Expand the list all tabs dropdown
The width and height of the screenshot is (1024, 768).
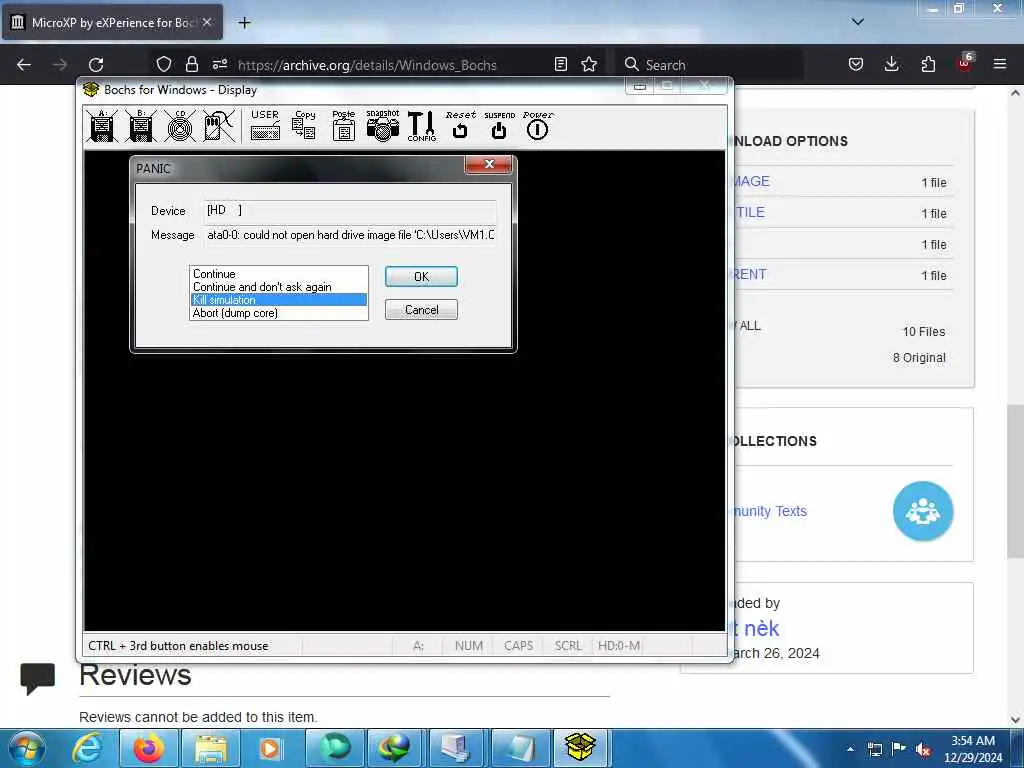click(x=857, y=22)
